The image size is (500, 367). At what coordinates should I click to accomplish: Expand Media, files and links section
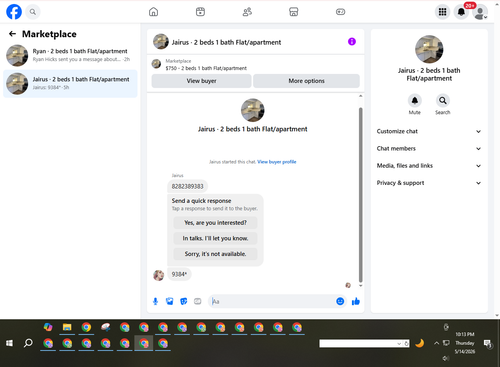pos(429,166)
